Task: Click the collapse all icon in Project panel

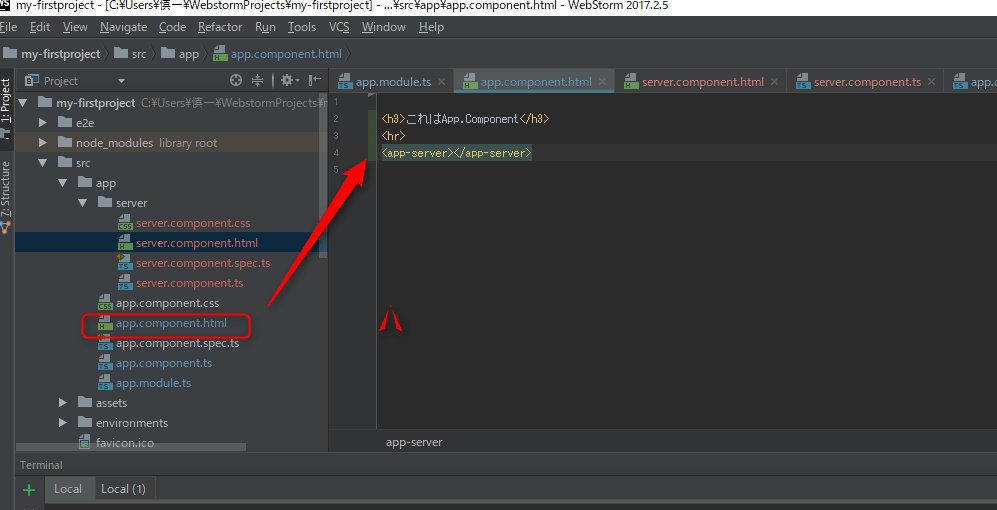Action: coord(258,81)
